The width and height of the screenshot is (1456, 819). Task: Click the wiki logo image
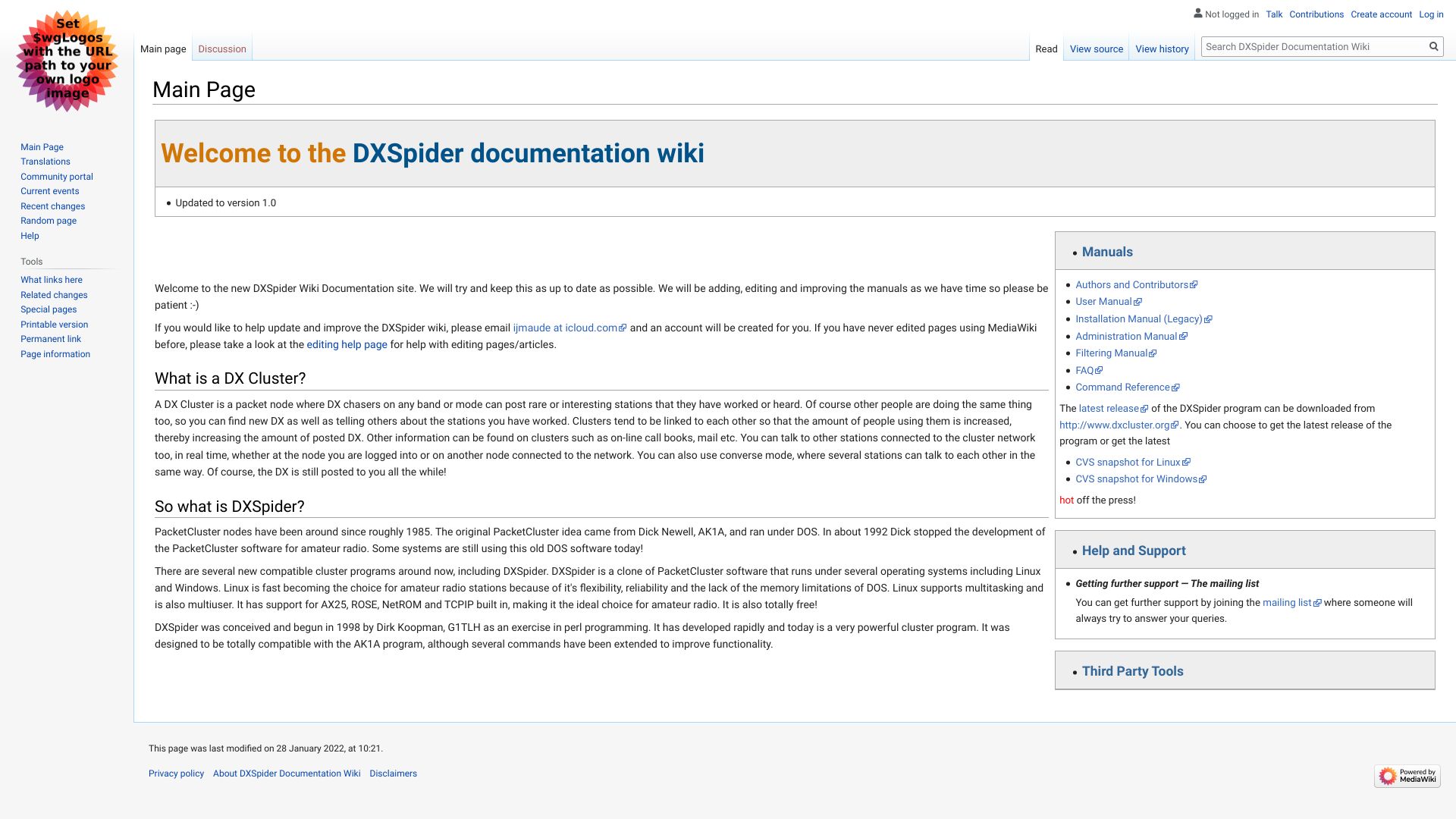(67, 61)
